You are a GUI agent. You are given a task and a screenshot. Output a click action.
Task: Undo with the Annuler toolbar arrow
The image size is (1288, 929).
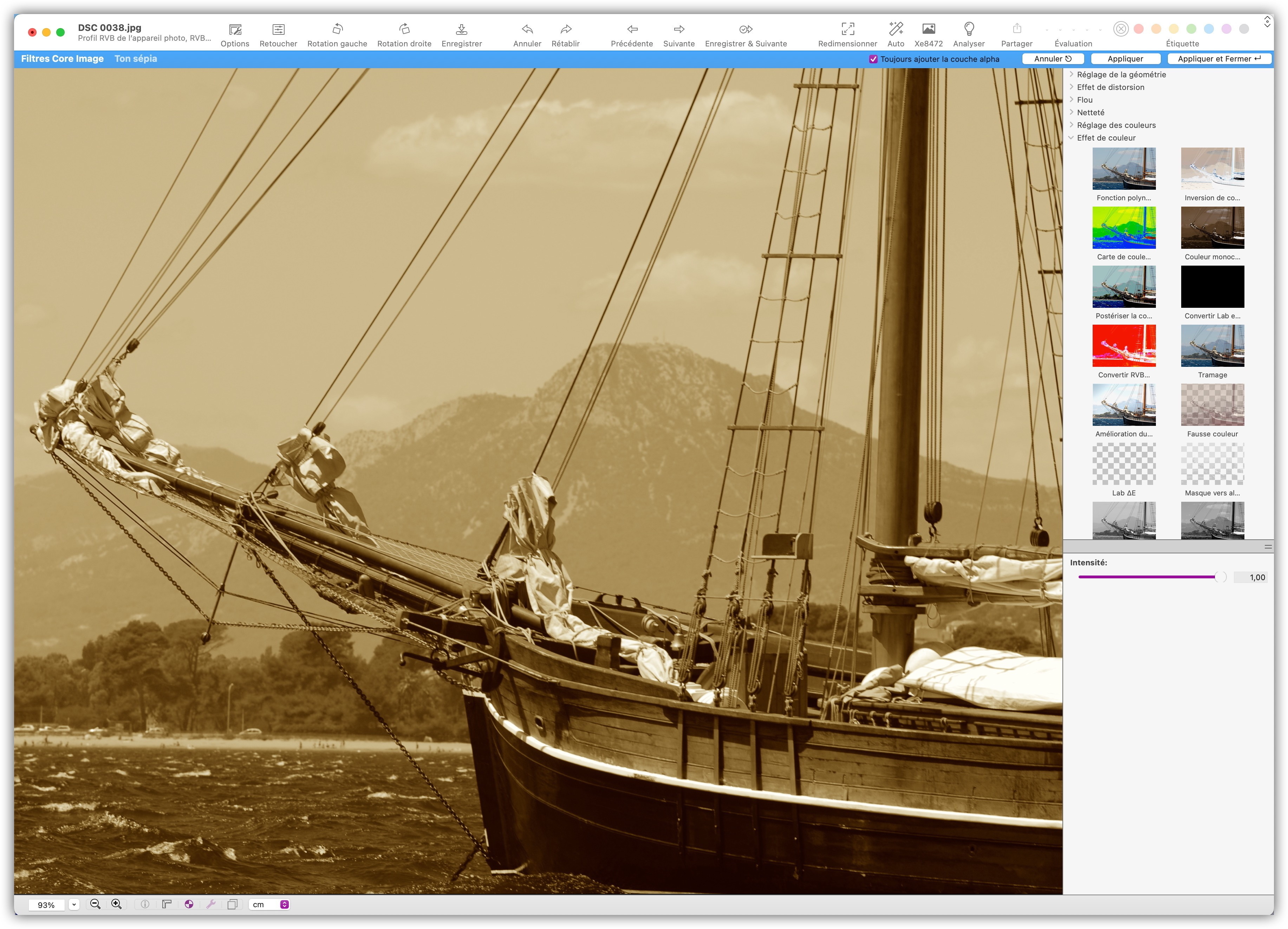[x=527, y=29]
